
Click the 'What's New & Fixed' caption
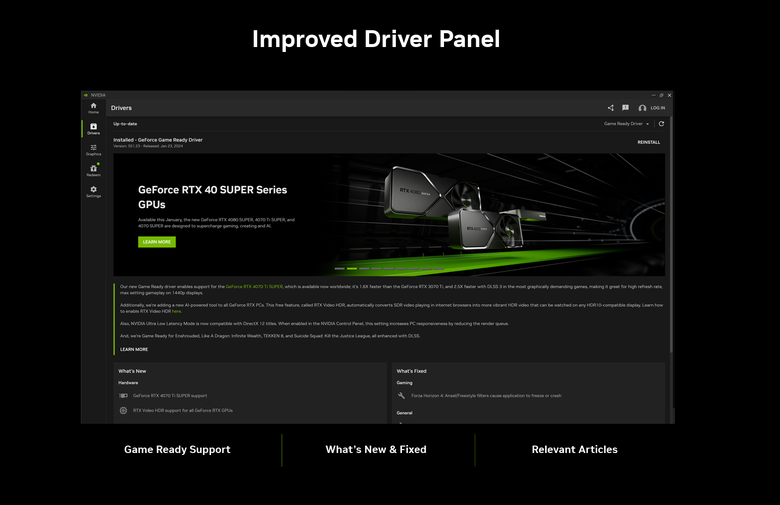coord(376,449)
